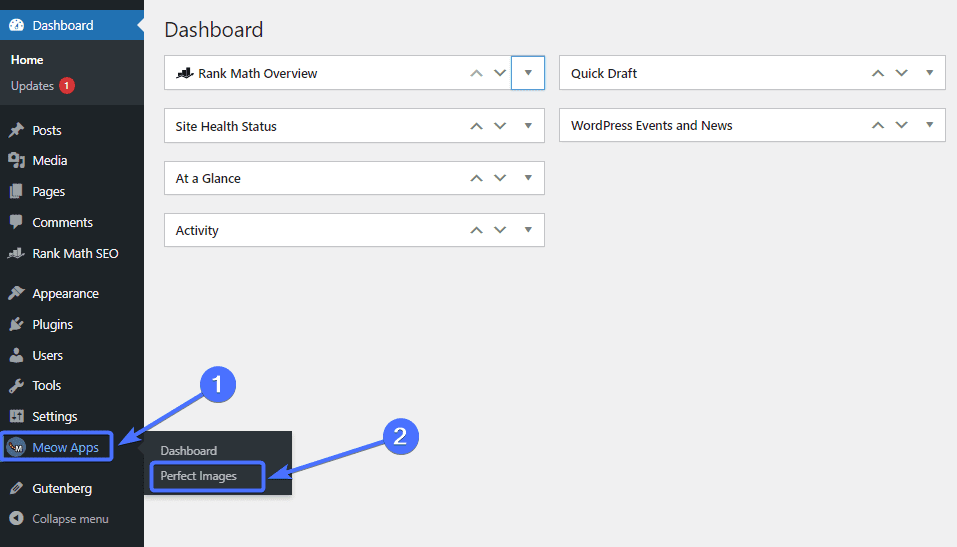Screen dimensions: 957x547
Task: Toggle the At a Glance panel
Action: [528, 178]
